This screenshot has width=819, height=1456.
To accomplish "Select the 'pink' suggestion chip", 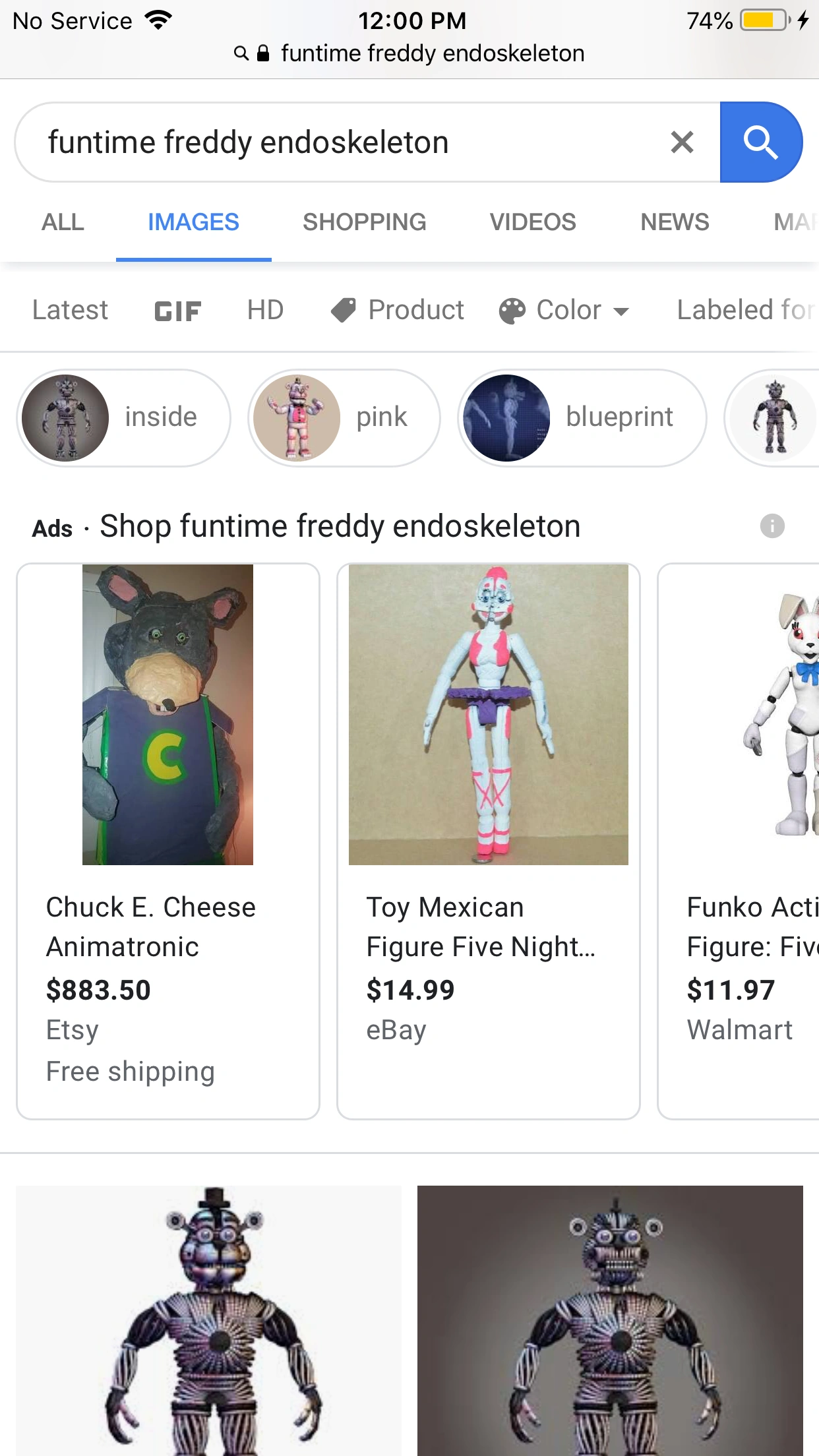I will click(x=344, y=418).
